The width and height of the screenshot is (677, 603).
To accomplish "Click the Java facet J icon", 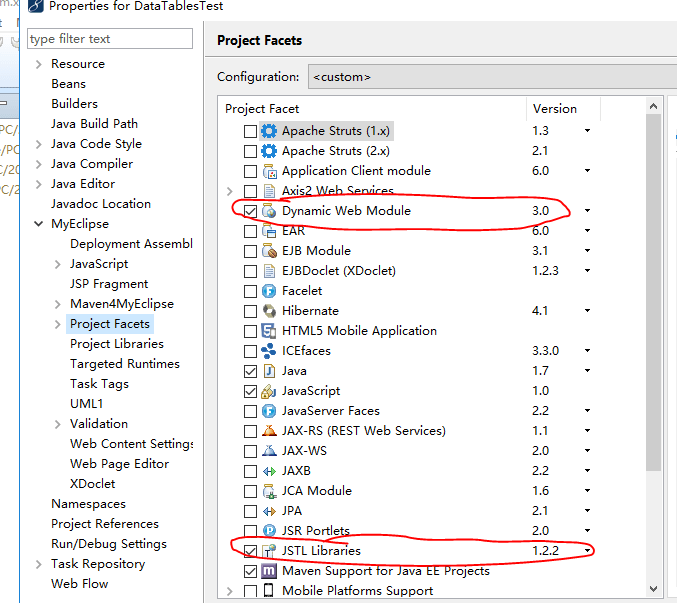I will pos(269,371).
